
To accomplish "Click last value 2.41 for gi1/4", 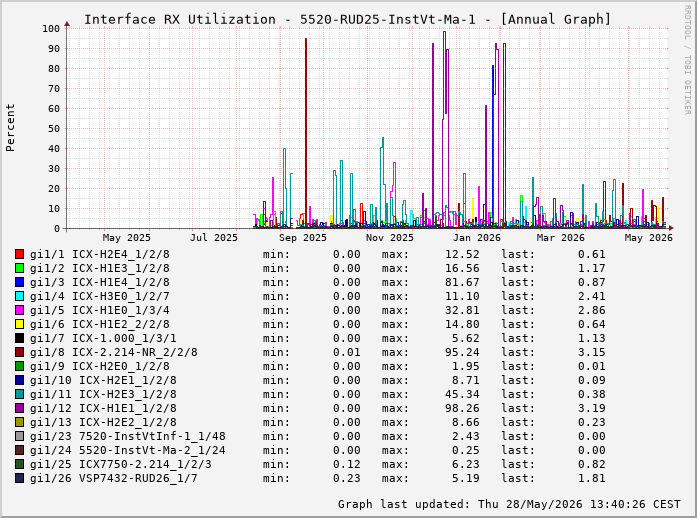I will pyautogui.click(x=592, y=296).
